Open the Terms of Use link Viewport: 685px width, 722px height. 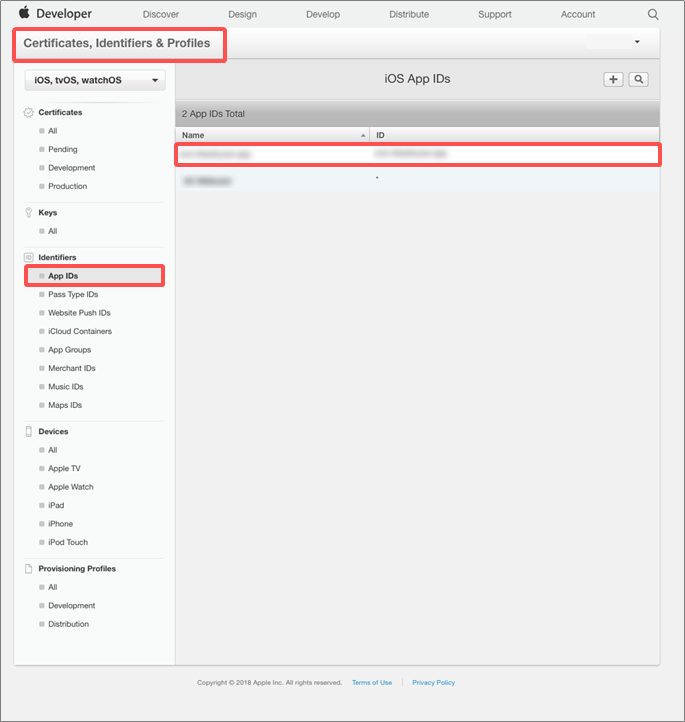[372, 682]
